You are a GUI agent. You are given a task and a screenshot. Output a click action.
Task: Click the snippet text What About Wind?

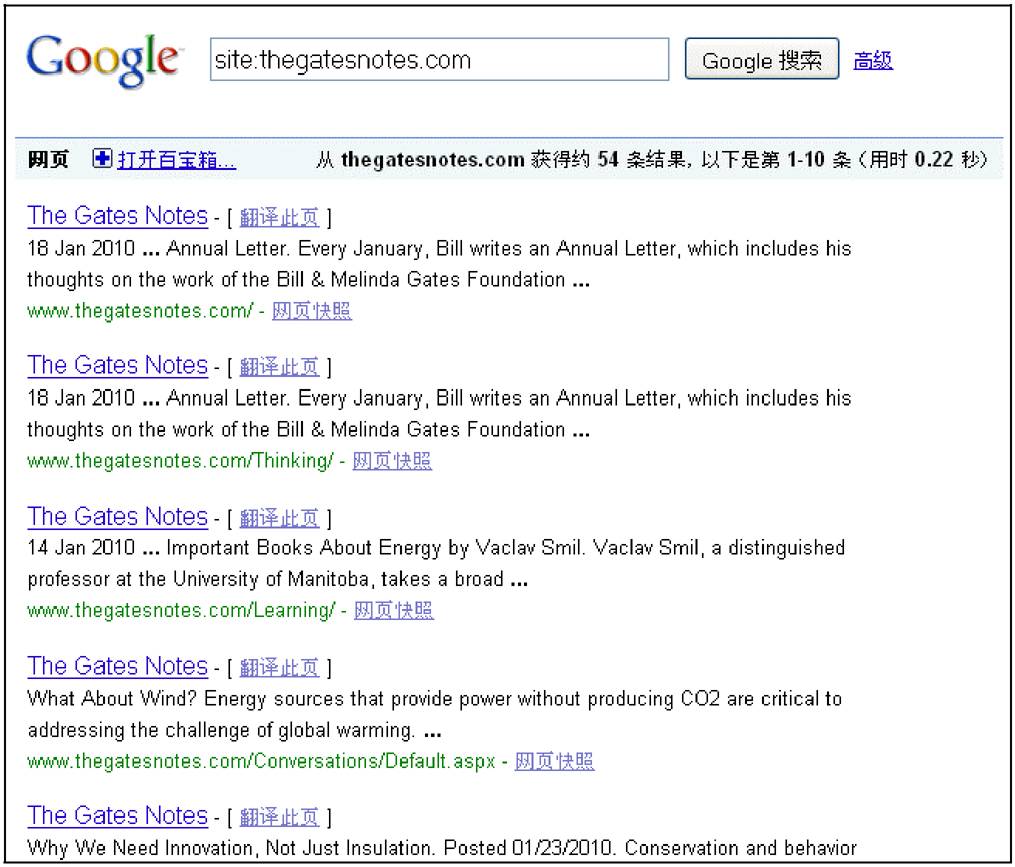pyautogui.click(x=112, y=699)
